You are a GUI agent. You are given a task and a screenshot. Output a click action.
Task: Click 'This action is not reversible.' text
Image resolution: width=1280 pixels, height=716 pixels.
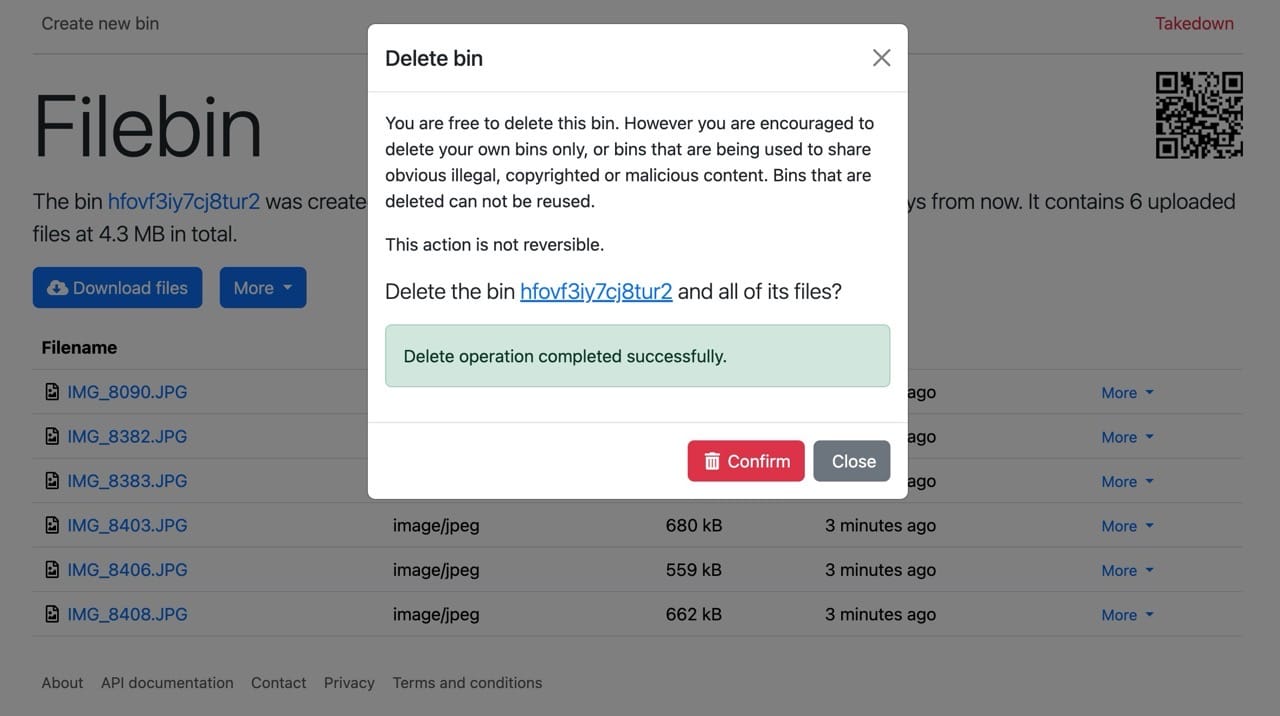pos(495,244)
